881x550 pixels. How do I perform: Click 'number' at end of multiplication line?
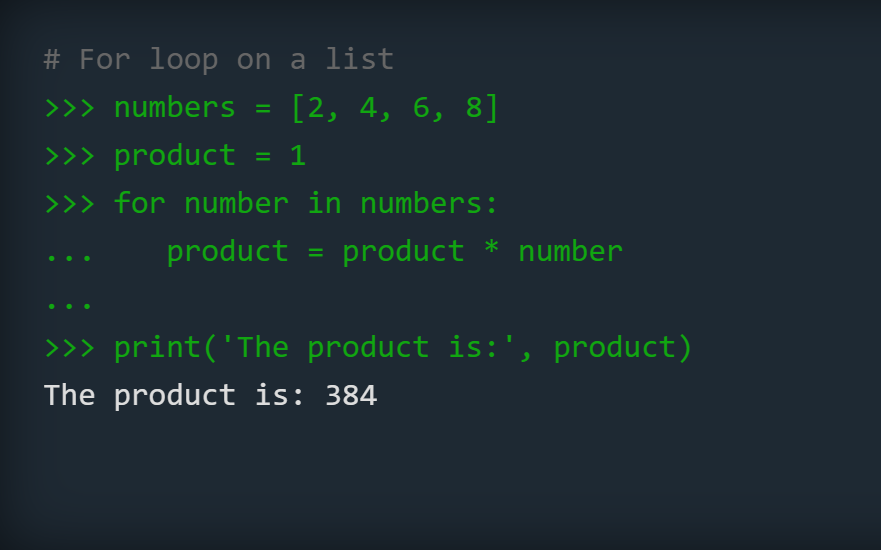[570, 251]
